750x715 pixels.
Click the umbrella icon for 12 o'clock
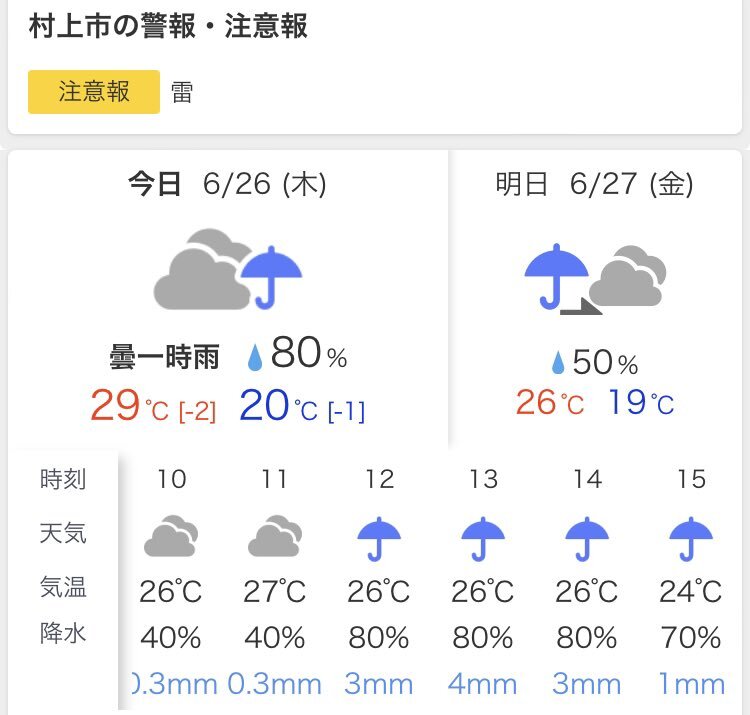point(379,539)
